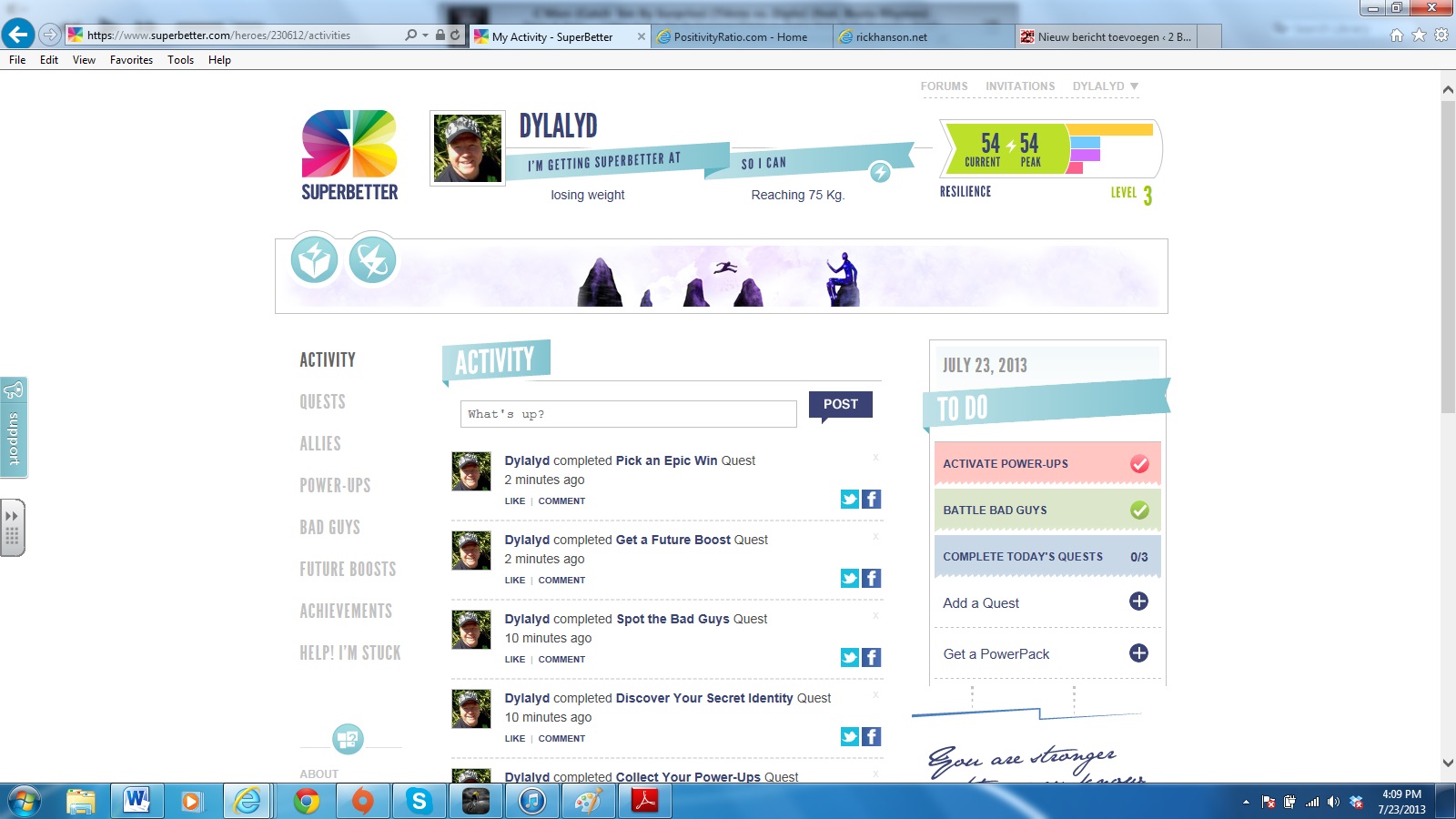The image size is (1456, 819).
Task: Switch to the PositivityRatio.com tab
Action: click(740, 37)
